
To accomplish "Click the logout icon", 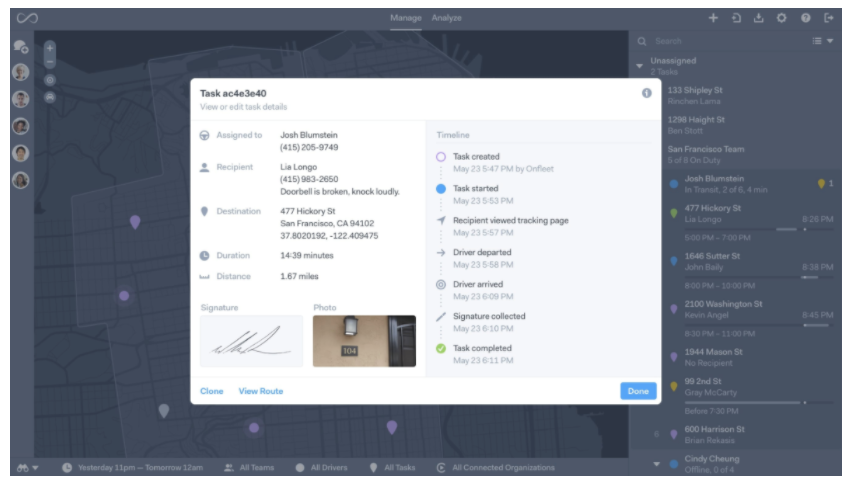I will (828, 18).
